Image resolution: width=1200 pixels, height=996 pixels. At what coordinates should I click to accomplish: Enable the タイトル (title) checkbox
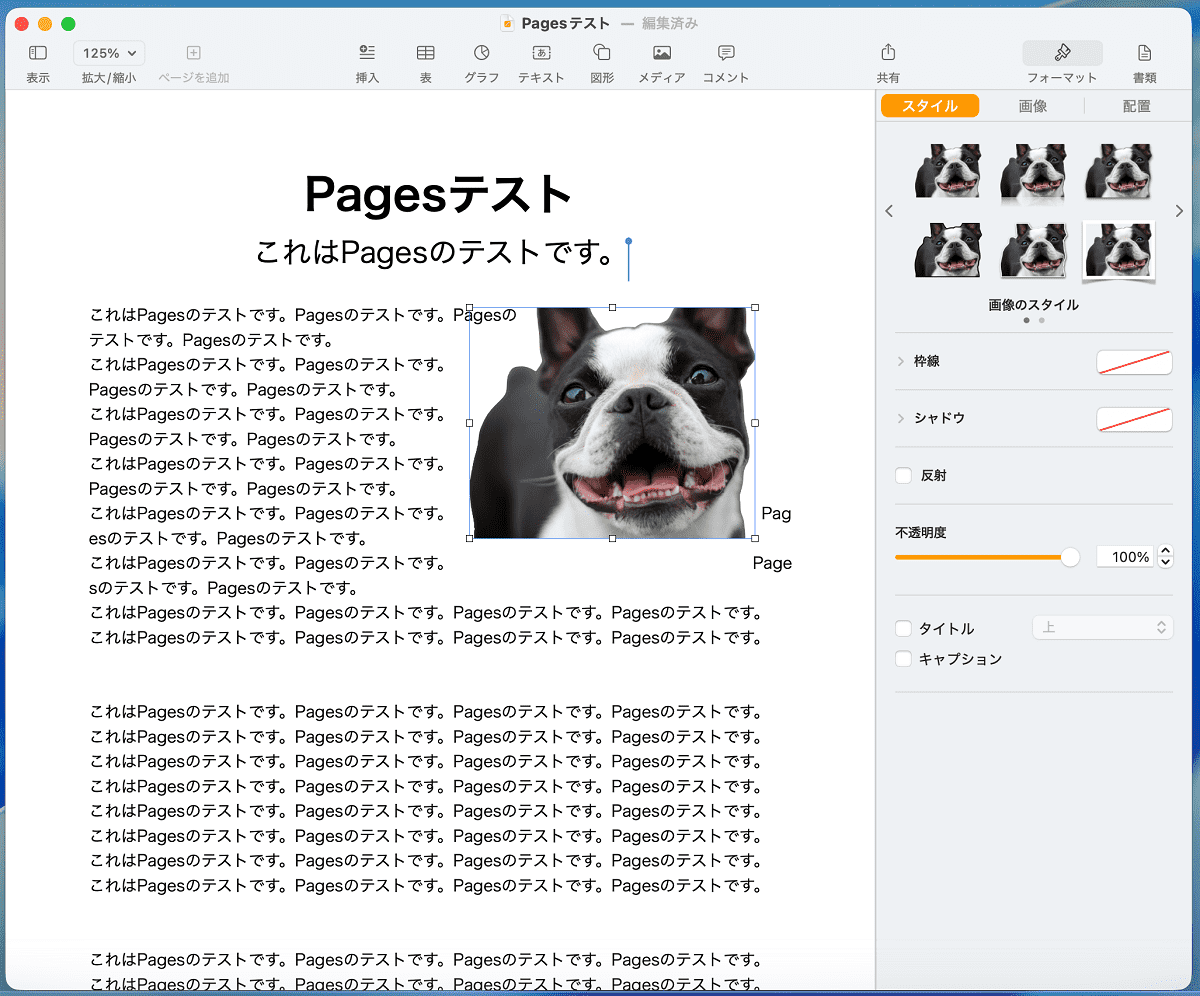click(904, 629)
